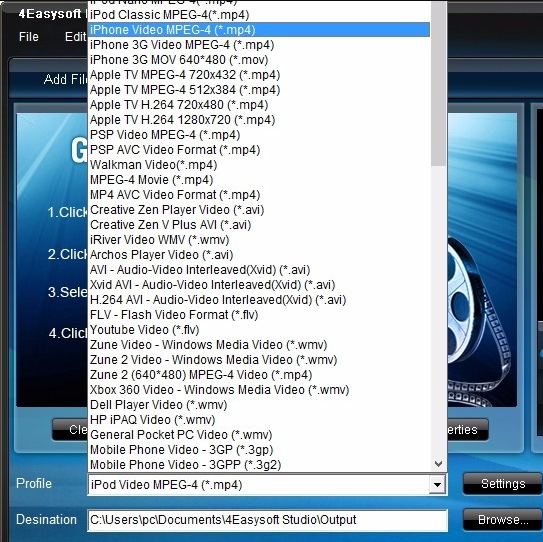Click Browse... for destination folder

pos(502,519)
